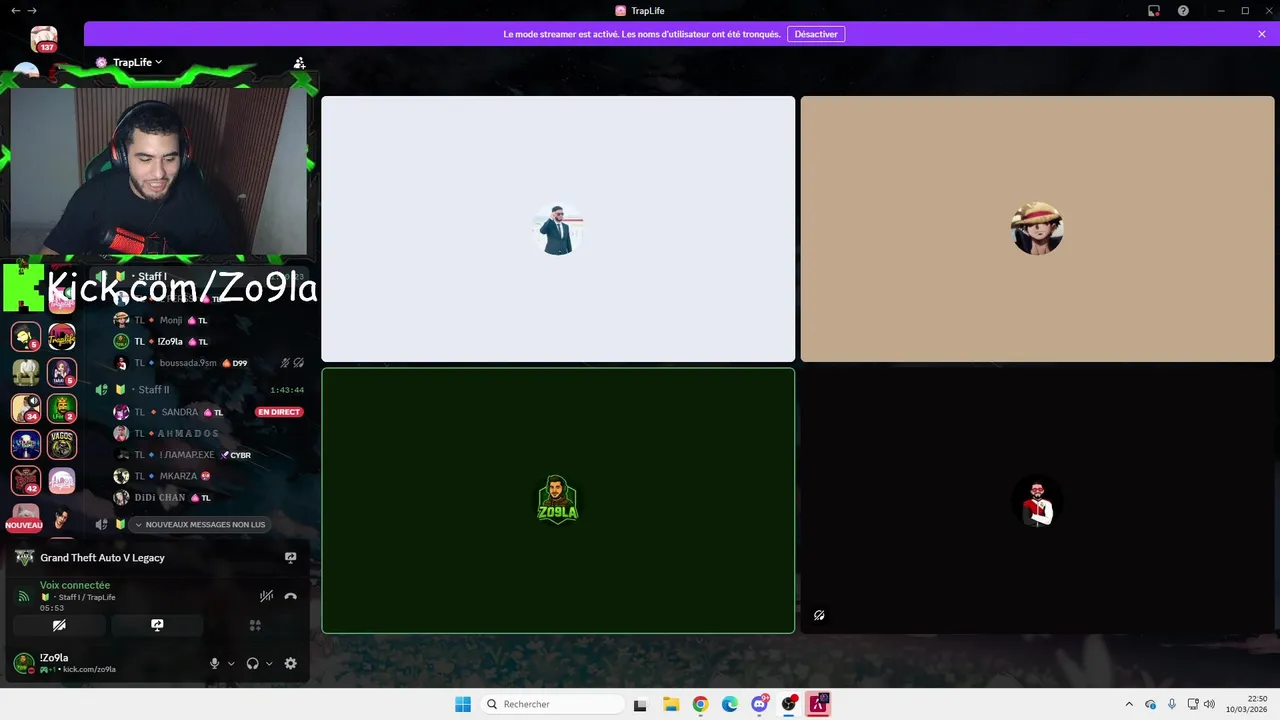The image size is (1280, 720).
Task: Select user !Zo9la in voice channel list
Action: point(172,341)
